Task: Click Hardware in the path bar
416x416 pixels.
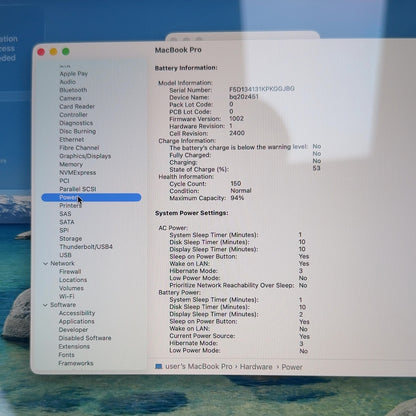Action: pos(256,367)
